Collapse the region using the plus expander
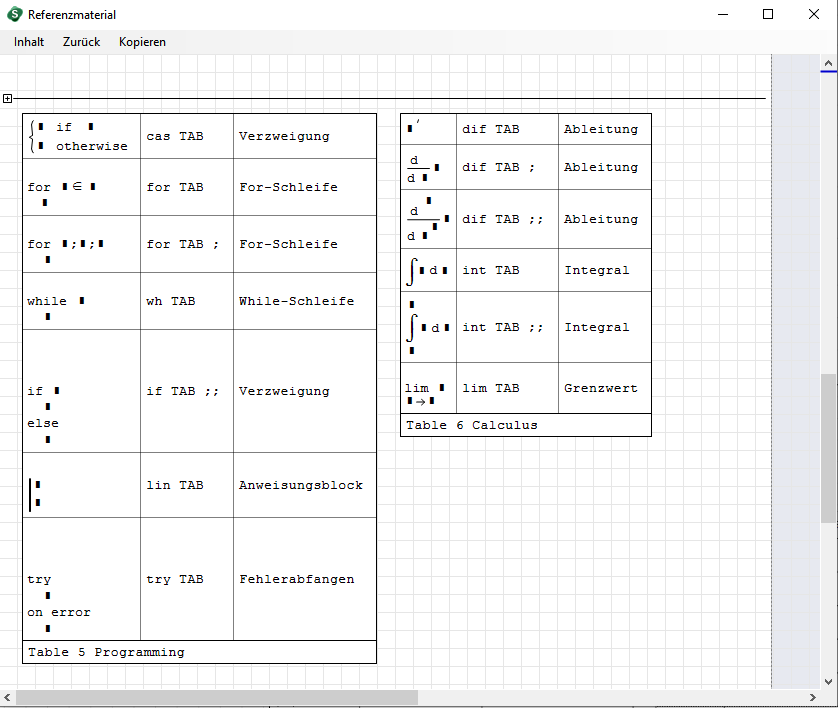The image size is (838, 708). [x=7, y=98]
